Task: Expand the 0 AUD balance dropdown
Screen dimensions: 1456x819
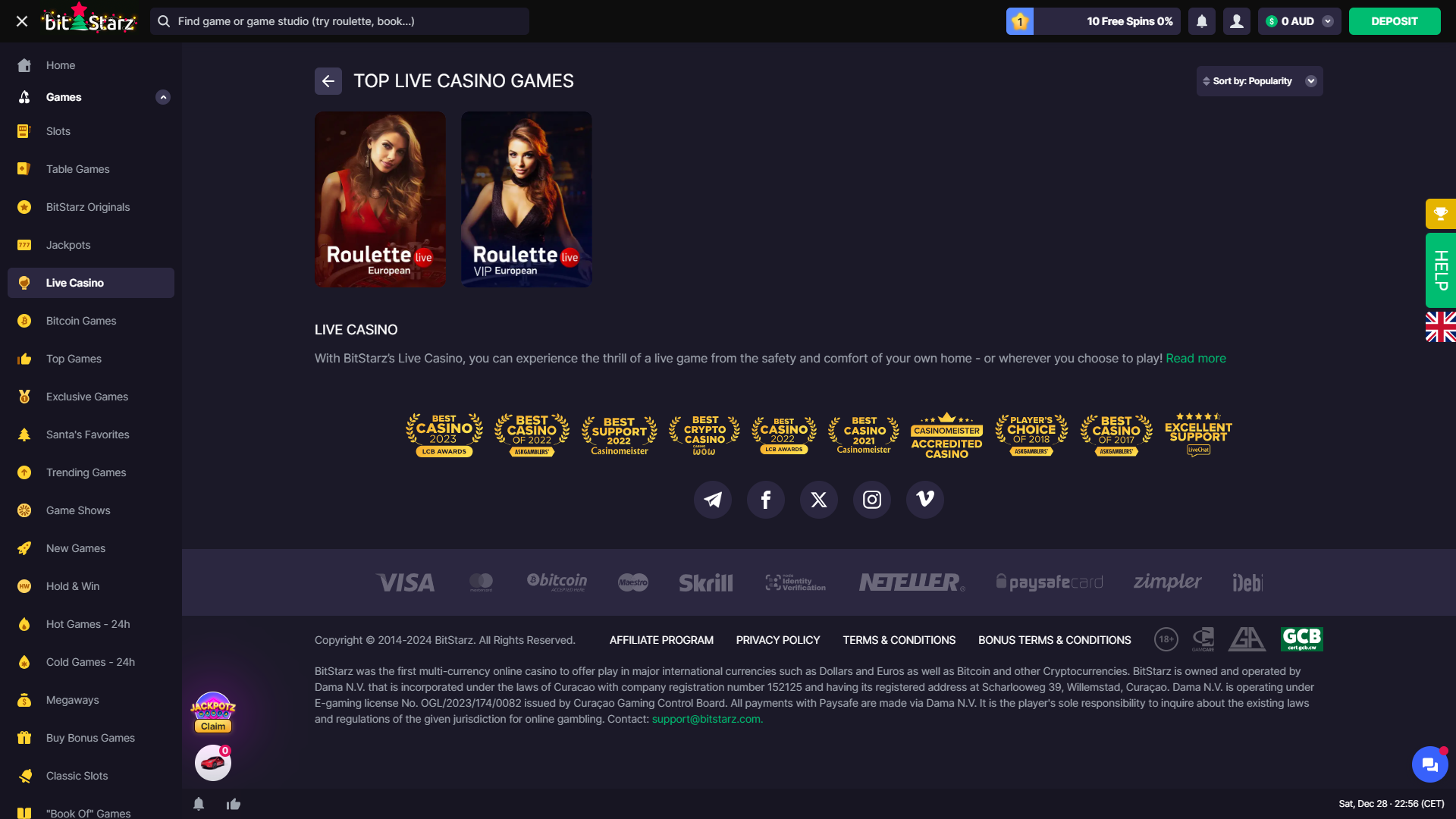Action: coord(1300,21)
